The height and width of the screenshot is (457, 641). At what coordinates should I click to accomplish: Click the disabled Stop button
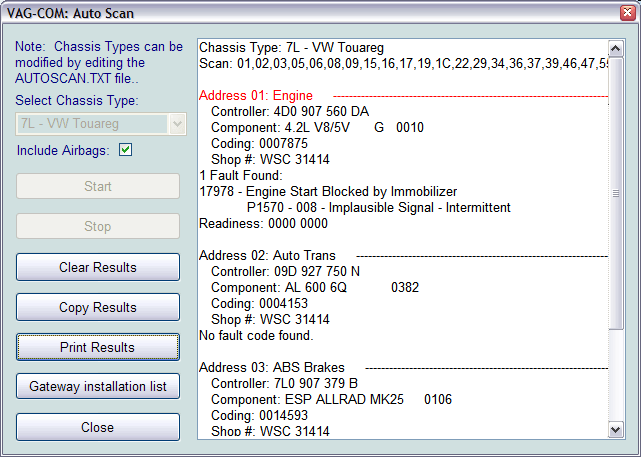(98, 226)
